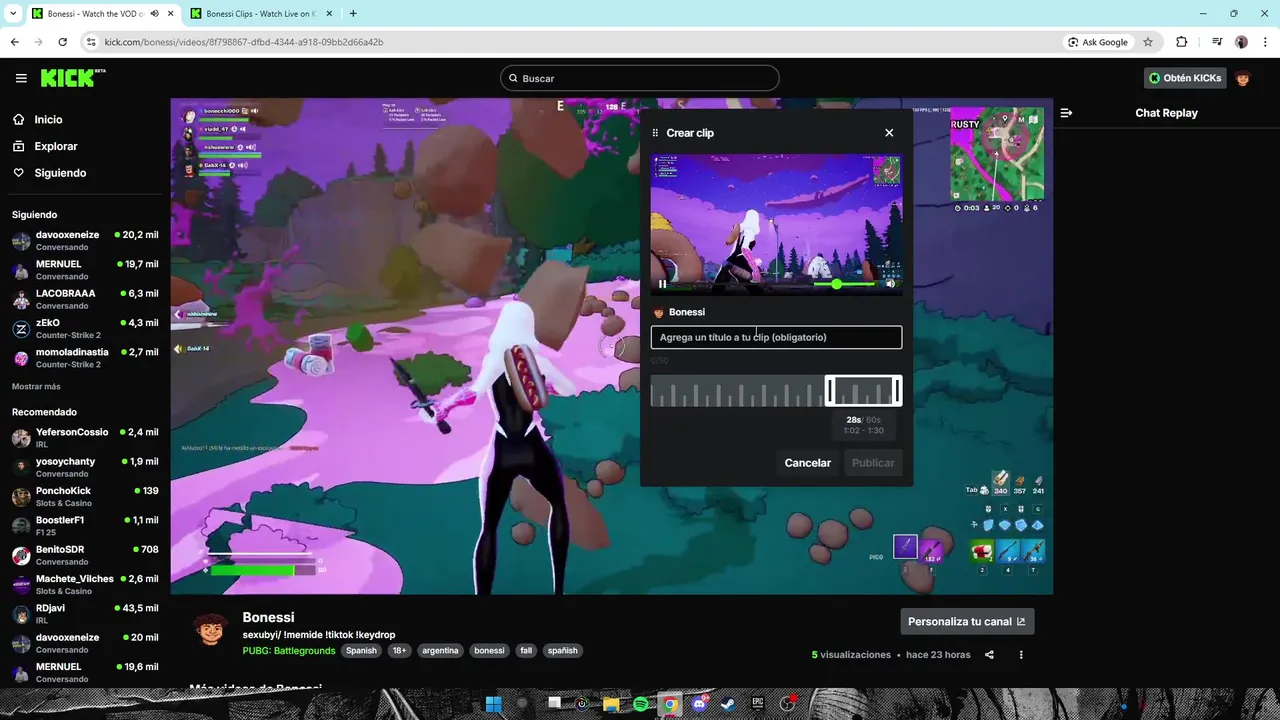The height and width of the screenshot is (720, 1280).
Task: Open a new browser tab
Action: pyautogui.click(x=353, y=14)
